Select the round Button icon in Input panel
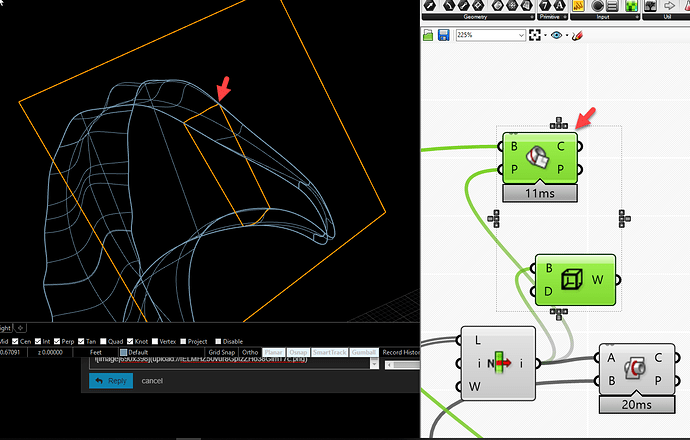690x440 pixels. click(x=598, y=5)
